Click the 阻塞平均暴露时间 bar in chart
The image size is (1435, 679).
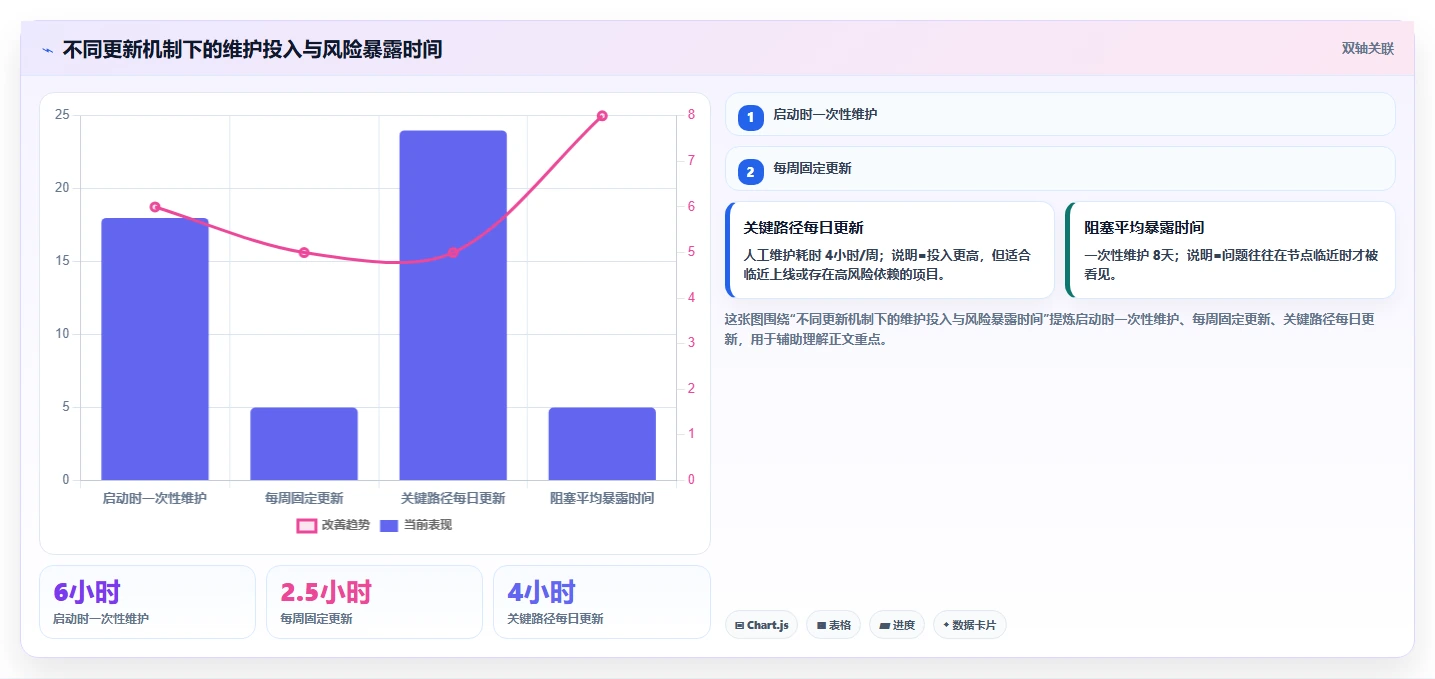[602, 444]
